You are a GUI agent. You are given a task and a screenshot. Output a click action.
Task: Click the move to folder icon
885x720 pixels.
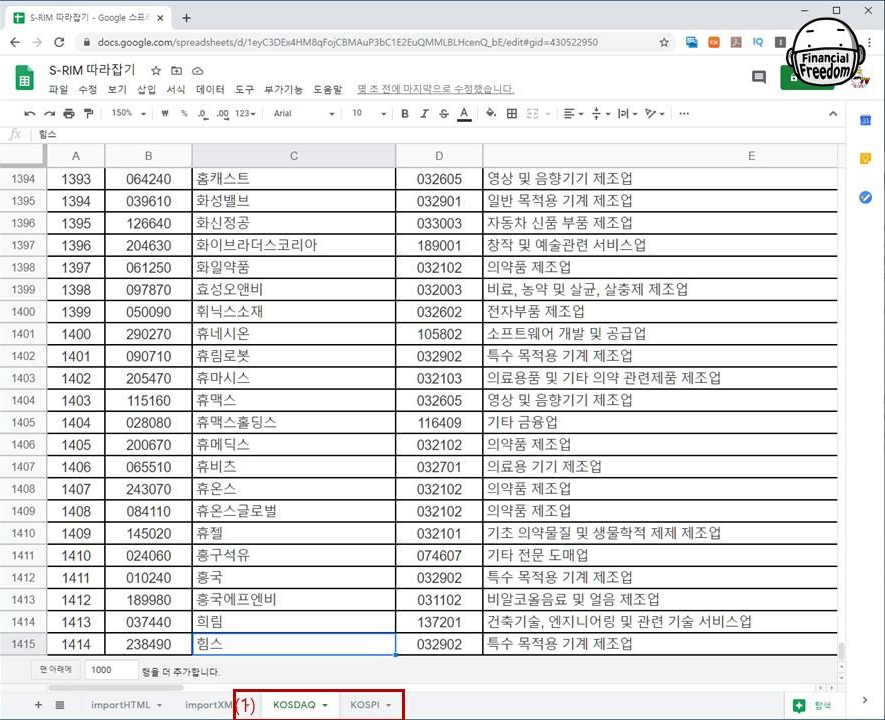tap(177, 71)
